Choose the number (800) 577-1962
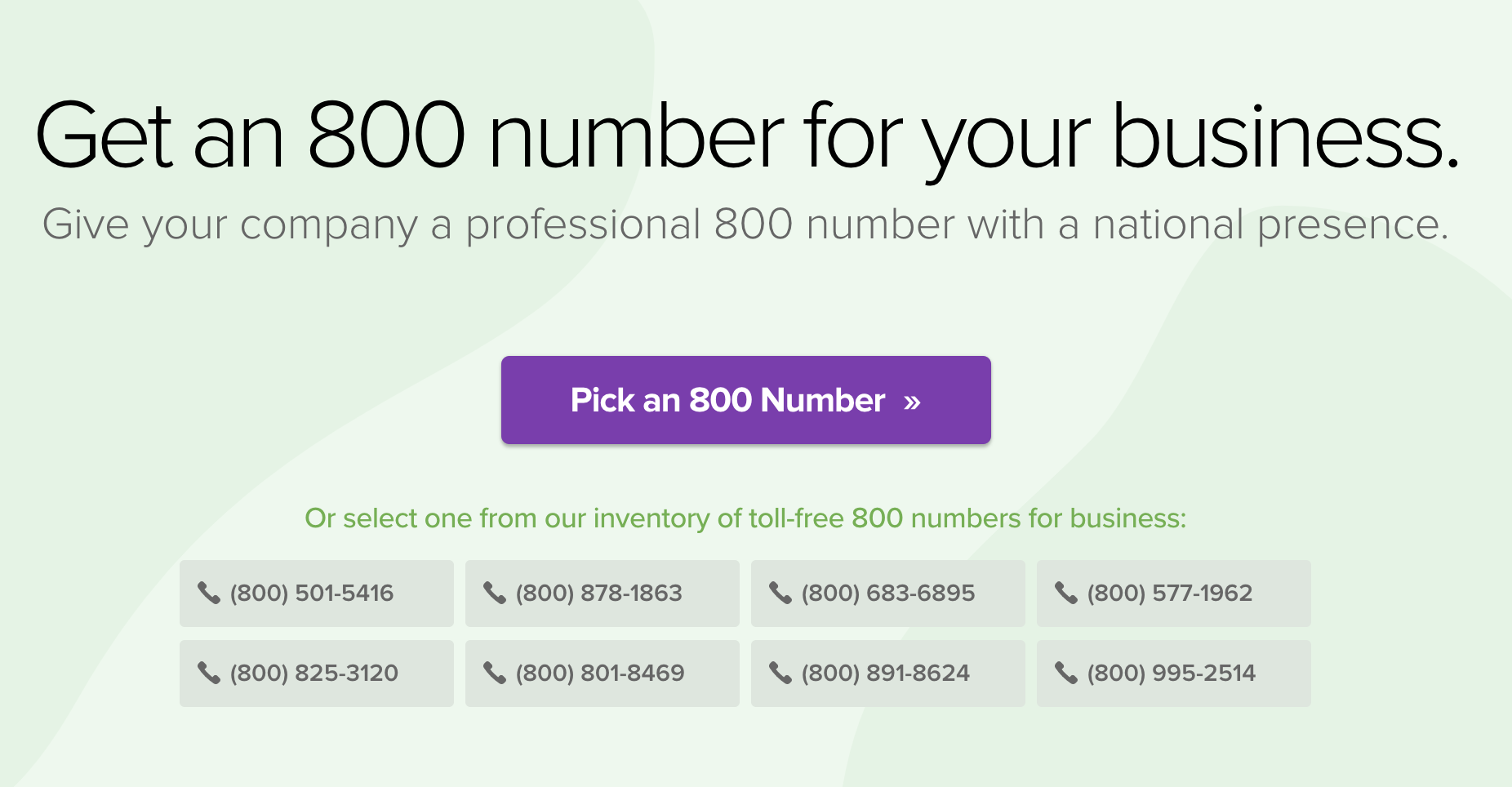The width and height of the screenshot is (1512, 787). tap(1174, 594)
